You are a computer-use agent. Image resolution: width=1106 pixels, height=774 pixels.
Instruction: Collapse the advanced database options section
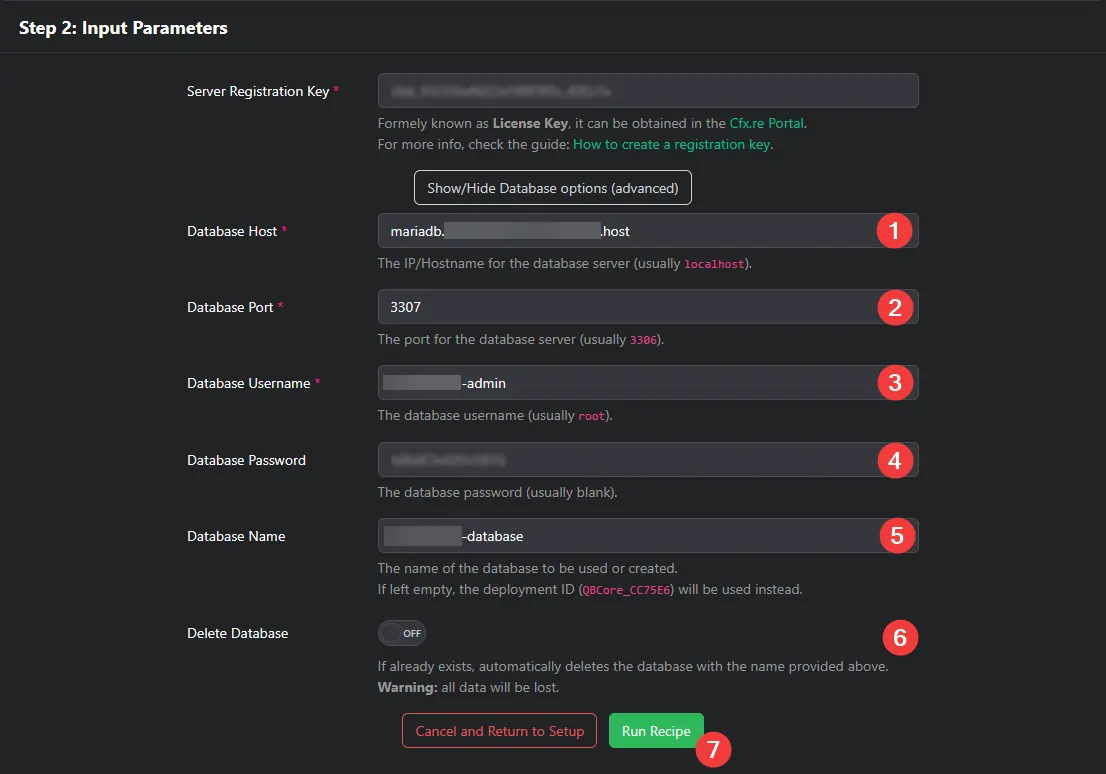[552, 187]
